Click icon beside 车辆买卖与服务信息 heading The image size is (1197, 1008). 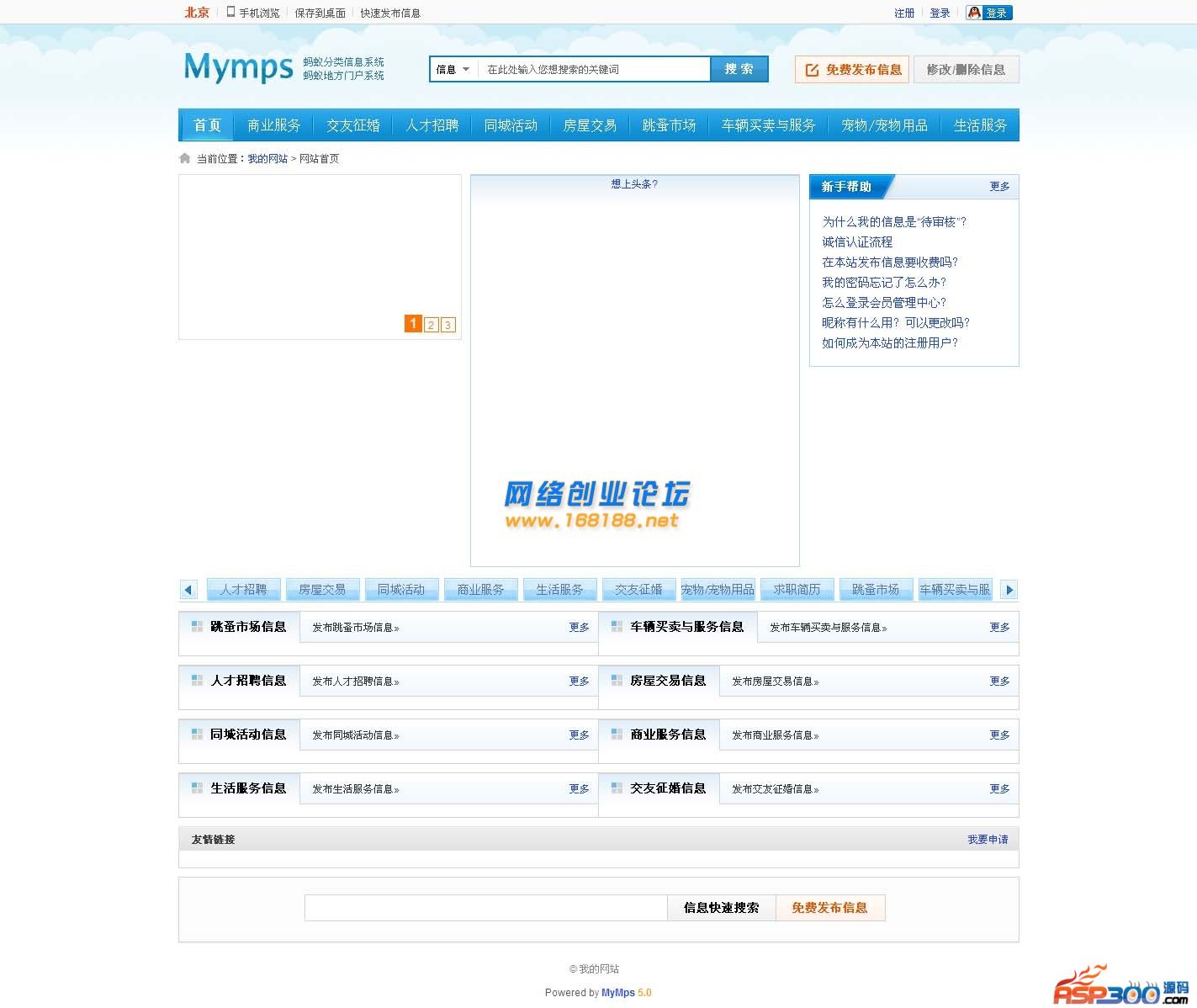(x=617, y=626)
